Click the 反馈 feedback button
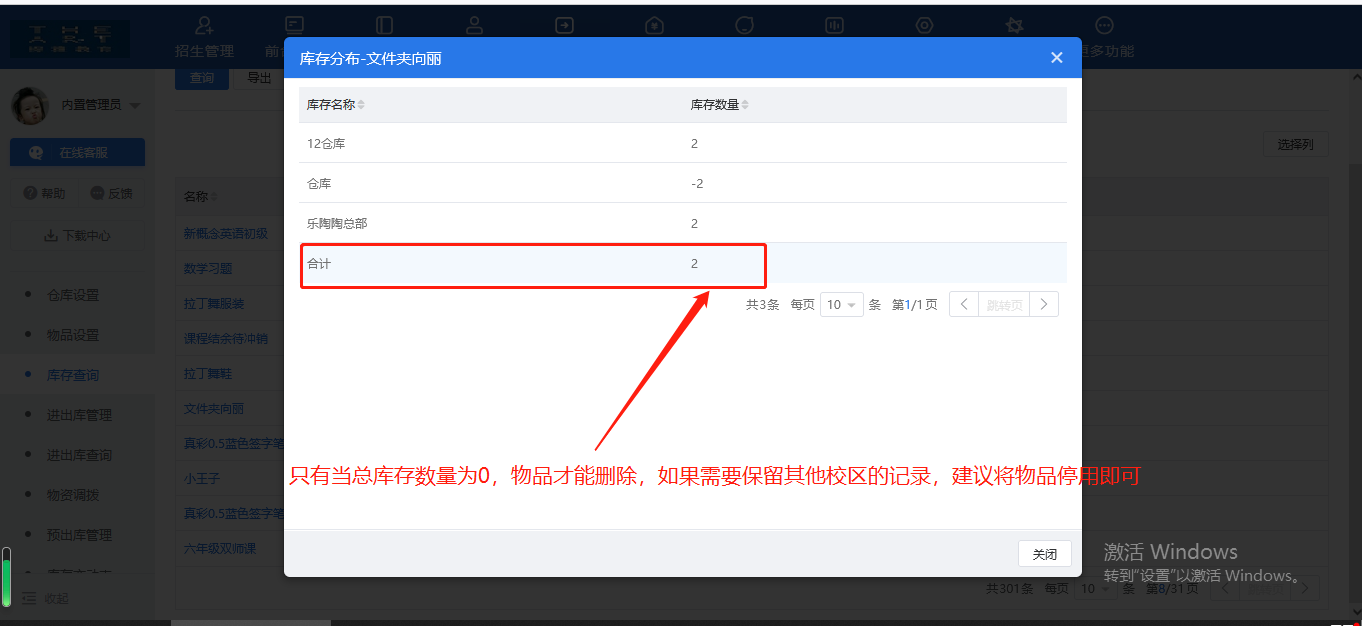 point(111,194)
